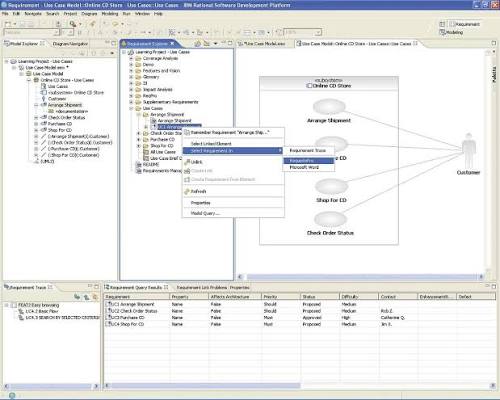Click the Check Order Status use case ellipse

[x=330, y=219]
